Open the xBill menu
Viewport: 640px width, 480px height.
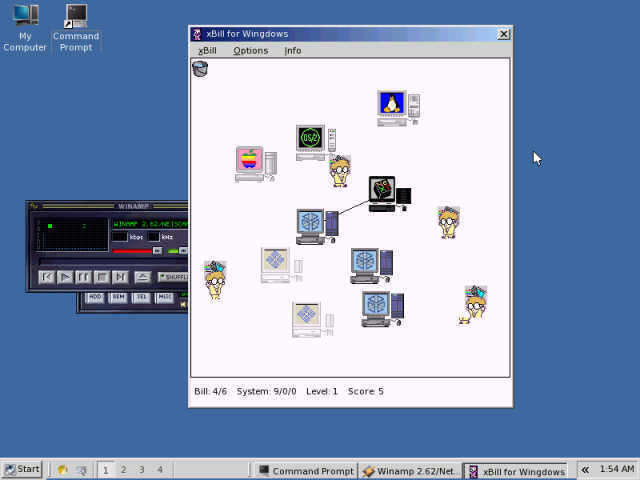click(207, 50)
